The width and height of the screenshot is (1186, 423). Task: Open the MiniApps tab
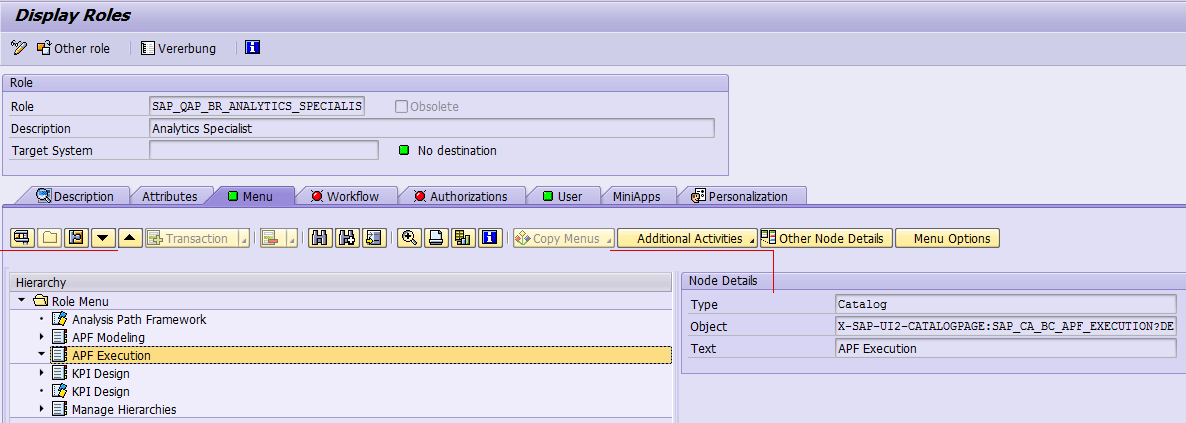point(636,196)
